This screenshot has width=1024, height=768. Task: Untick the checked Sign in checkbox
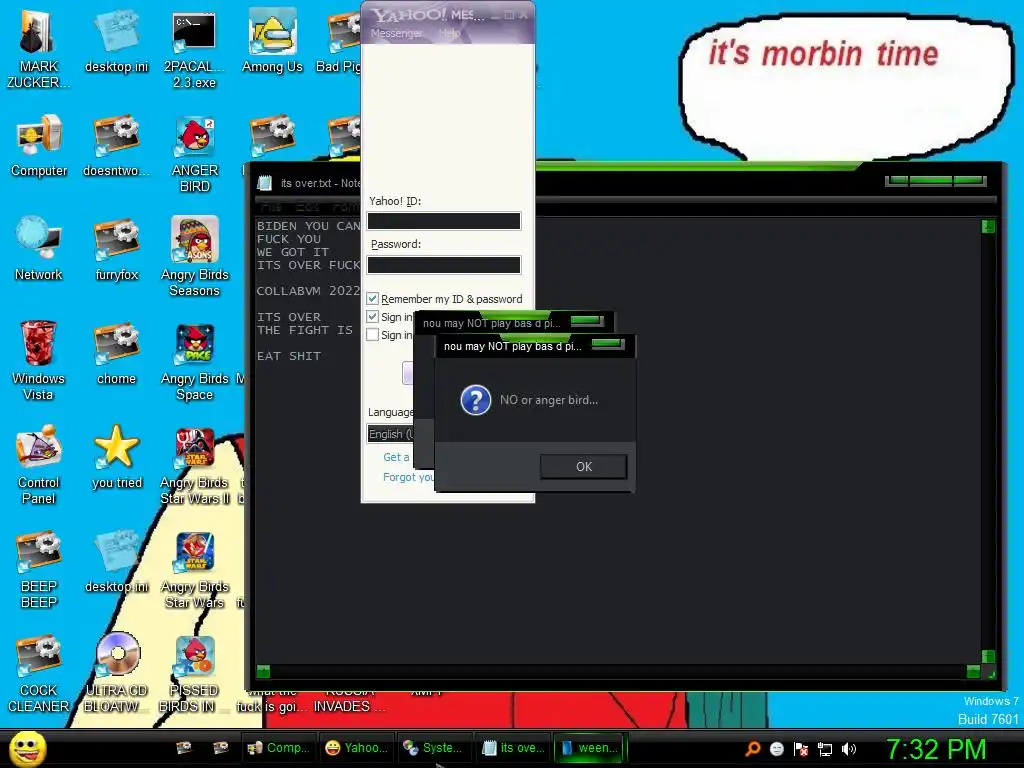[x=372, y=317]
